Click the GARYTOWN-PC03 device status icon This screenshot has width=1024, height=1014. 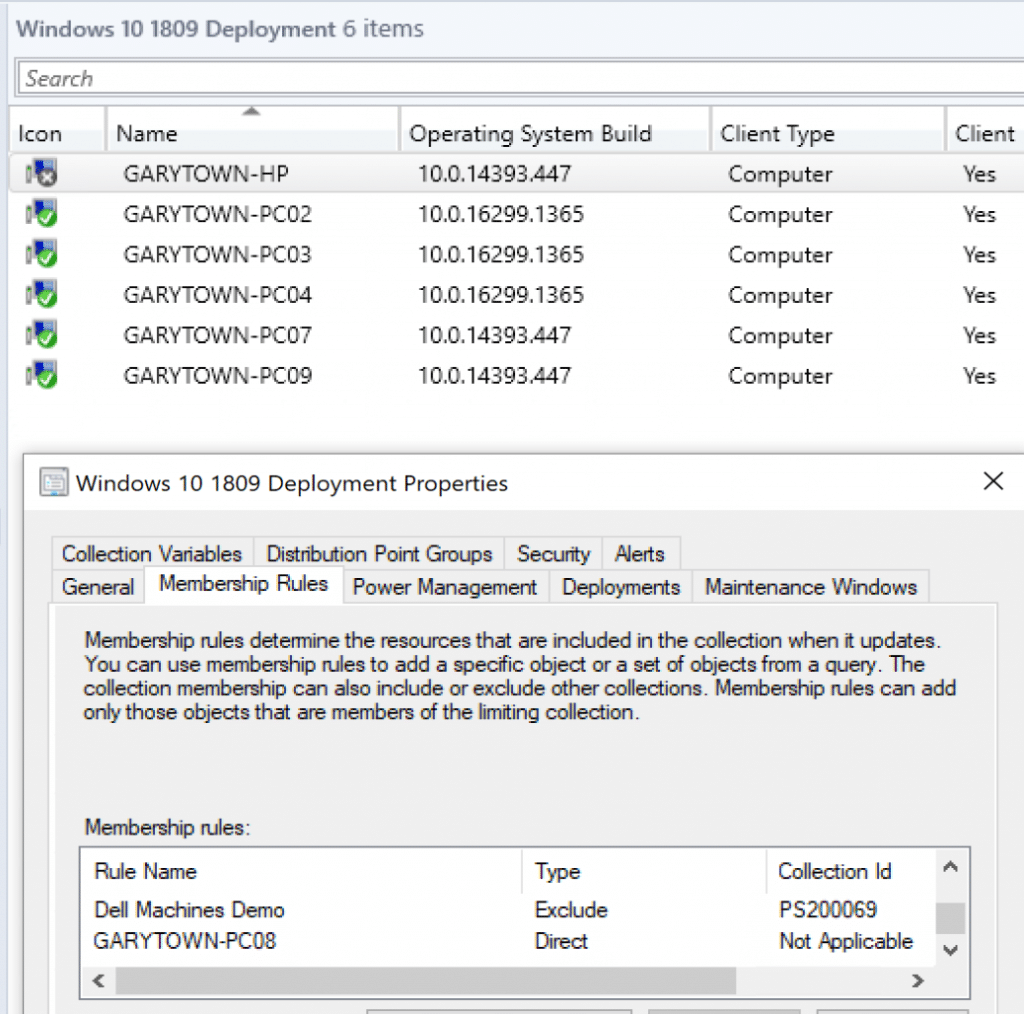click(x=42, y=255)
